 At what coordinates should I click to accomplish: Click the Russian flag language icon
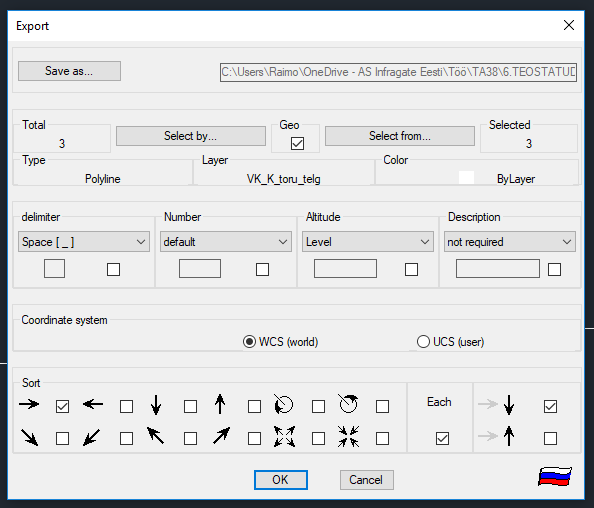pyautogui.click(x=555, y=476)
